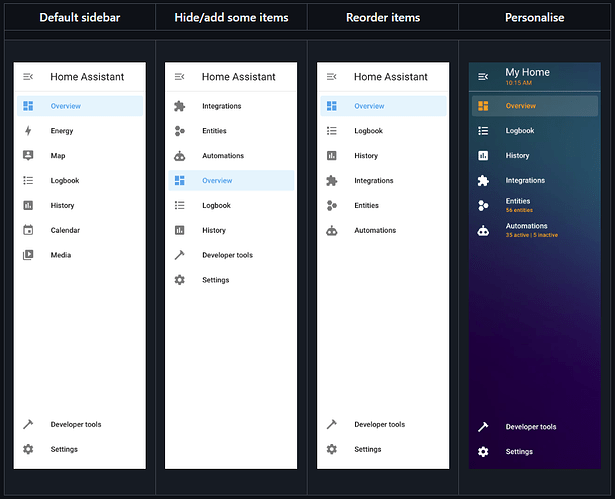
Task: Click the Calendar icon in the Default sidebar
Action: [28, 230]
